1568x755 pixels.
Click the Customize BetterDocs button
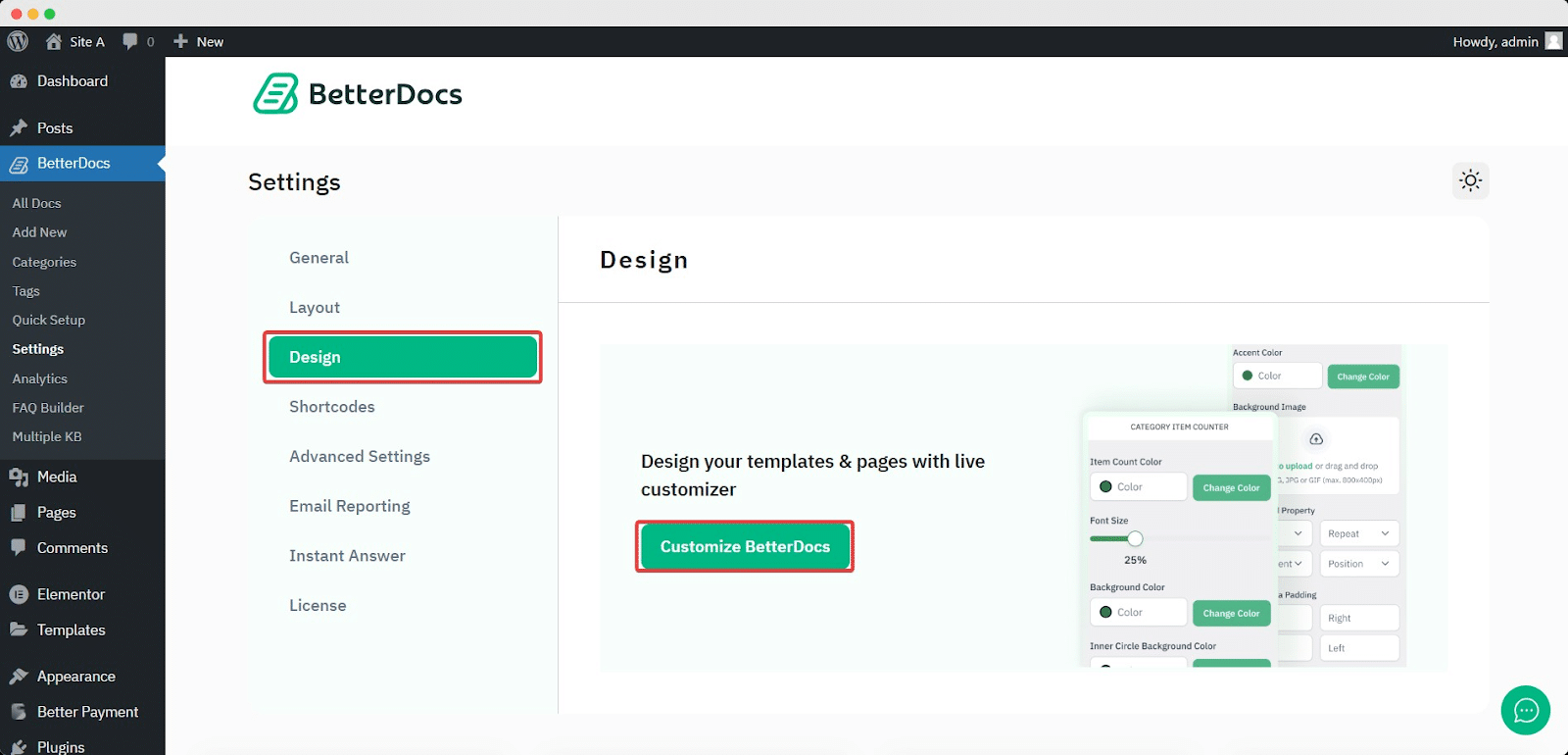(745, 547)
